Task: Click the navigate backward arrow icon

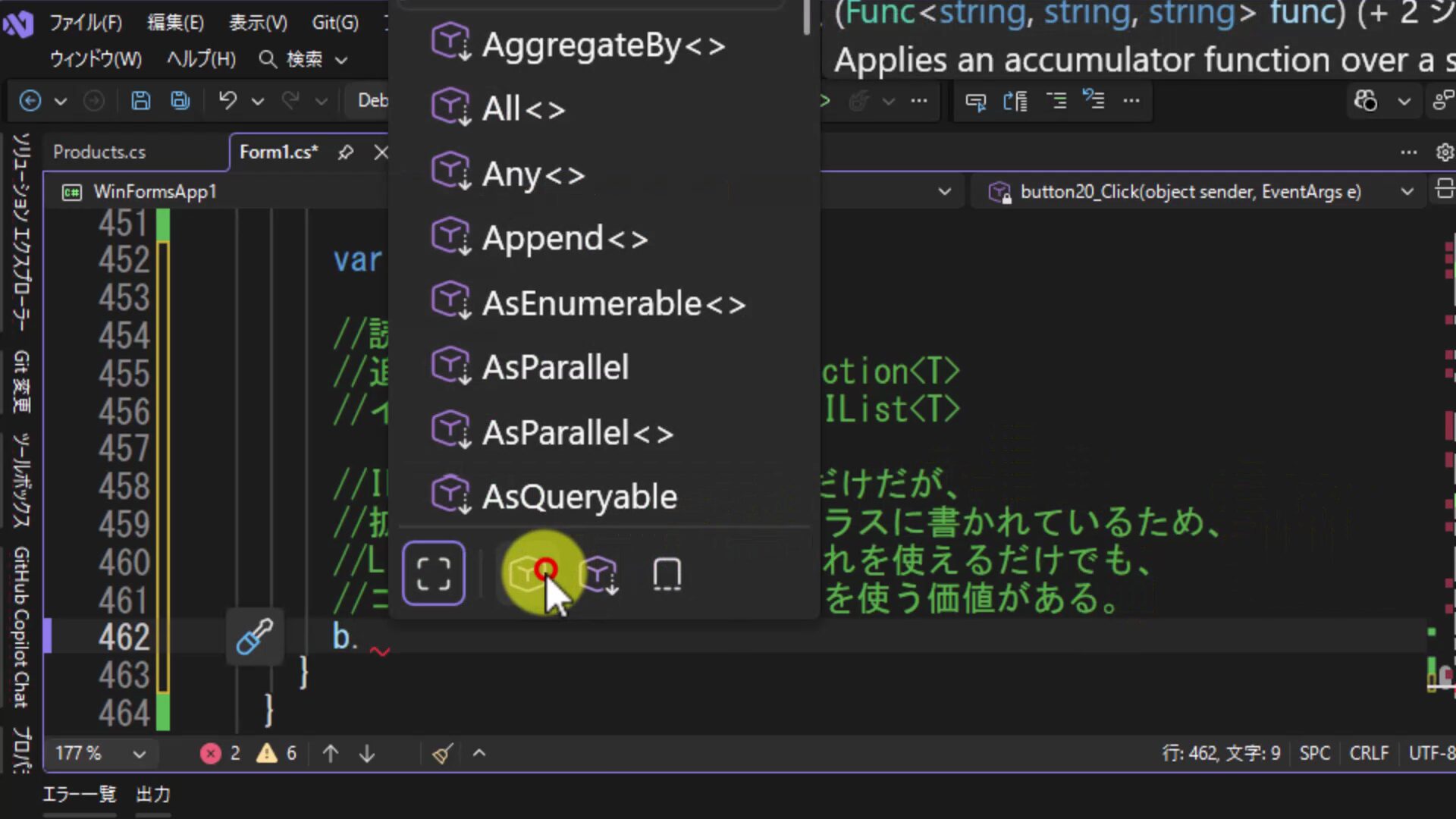Action: click(30, 101)
